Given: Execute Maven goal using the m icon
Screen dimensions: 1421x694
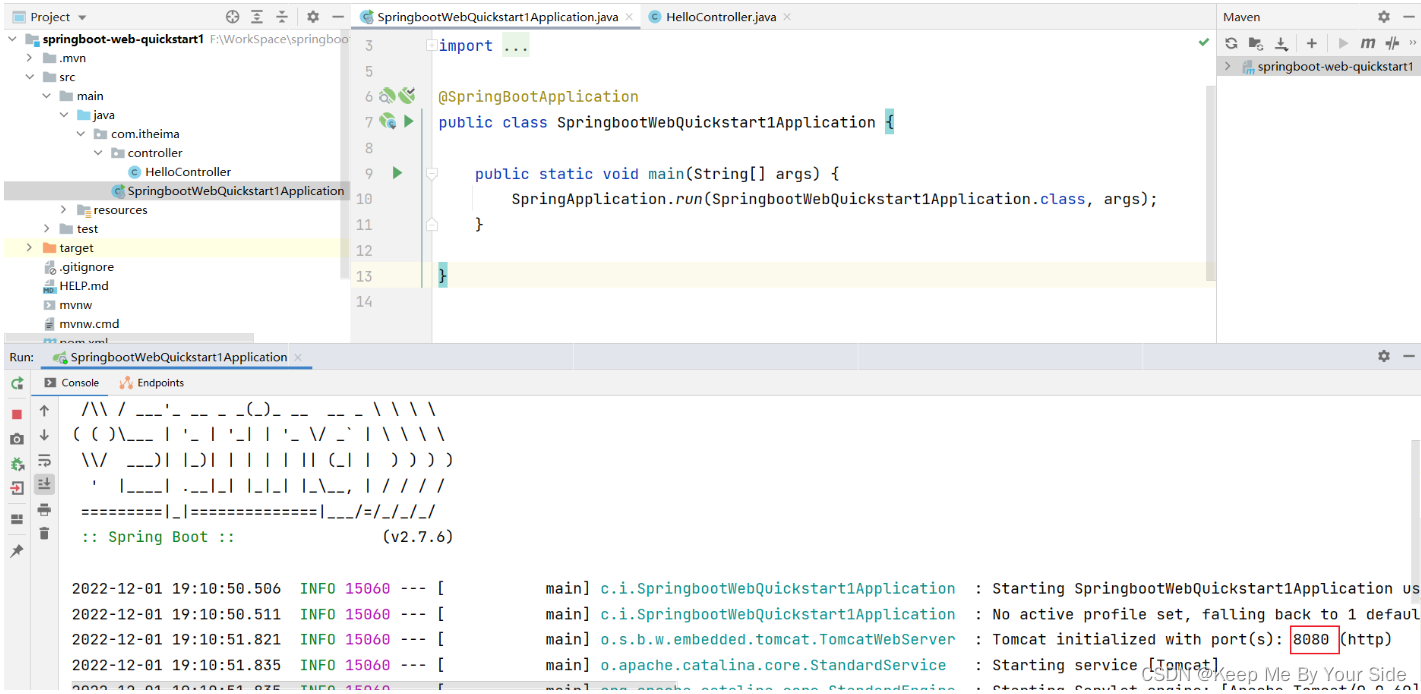Looking at the screenshot, I should click(1368, 43).
